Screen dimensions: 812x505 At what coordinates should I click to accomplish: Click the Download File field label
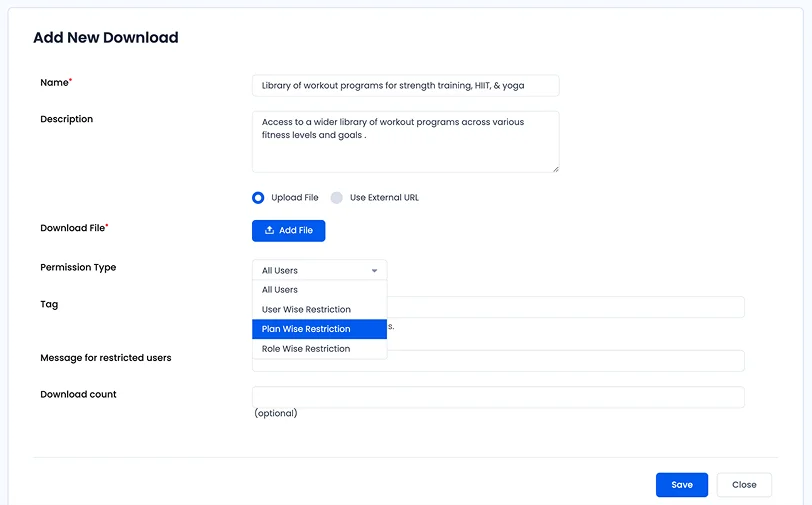72,228
